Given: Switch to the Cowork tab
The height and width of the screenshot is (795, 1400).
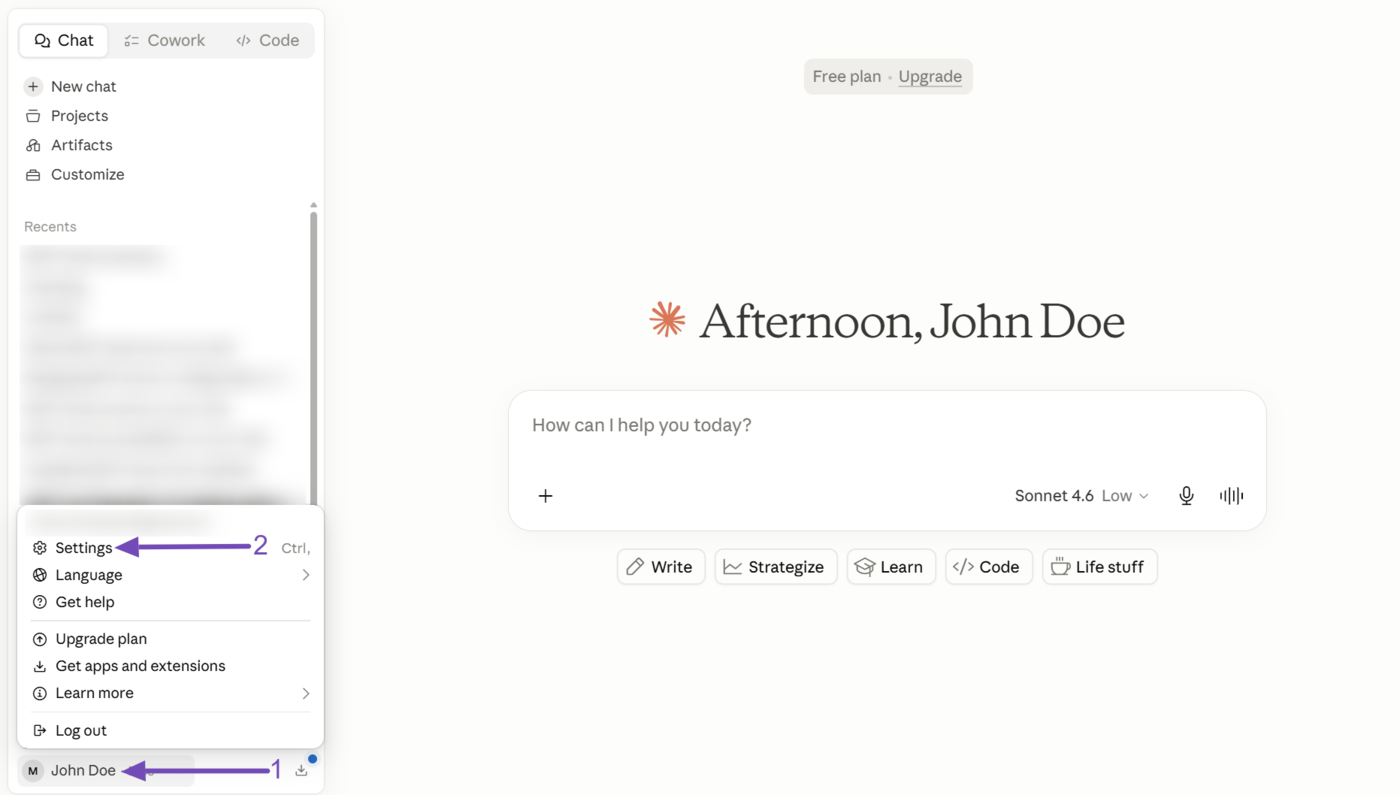Looking at the screenshot, I should point(165,40).
